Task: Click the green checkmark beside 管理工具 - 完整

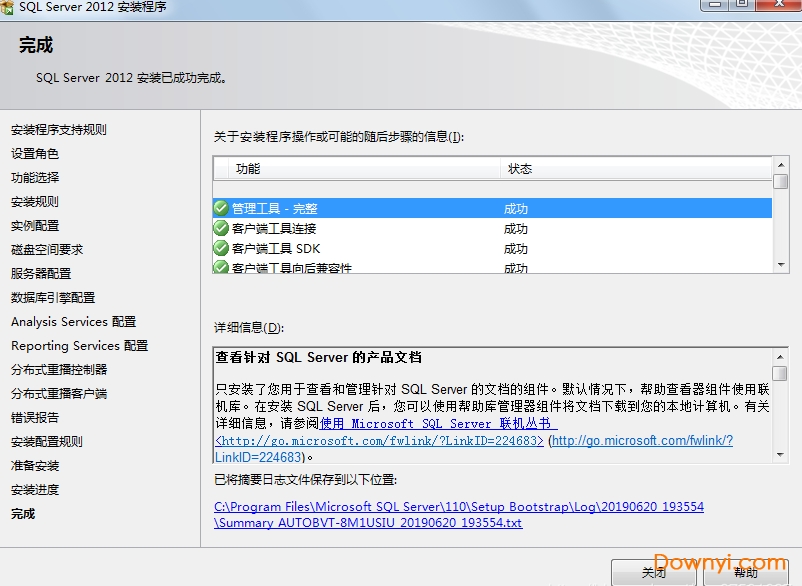Action: point(221,208)
